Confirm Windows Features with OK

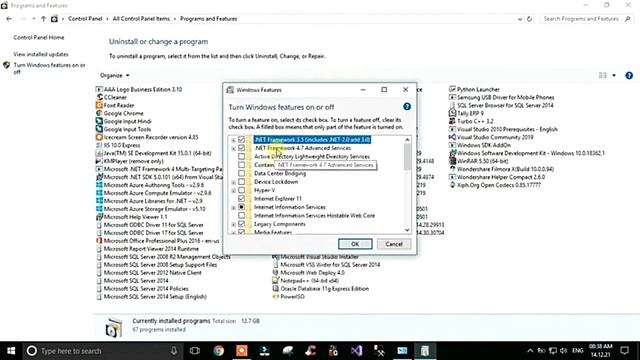click(355, 244)
